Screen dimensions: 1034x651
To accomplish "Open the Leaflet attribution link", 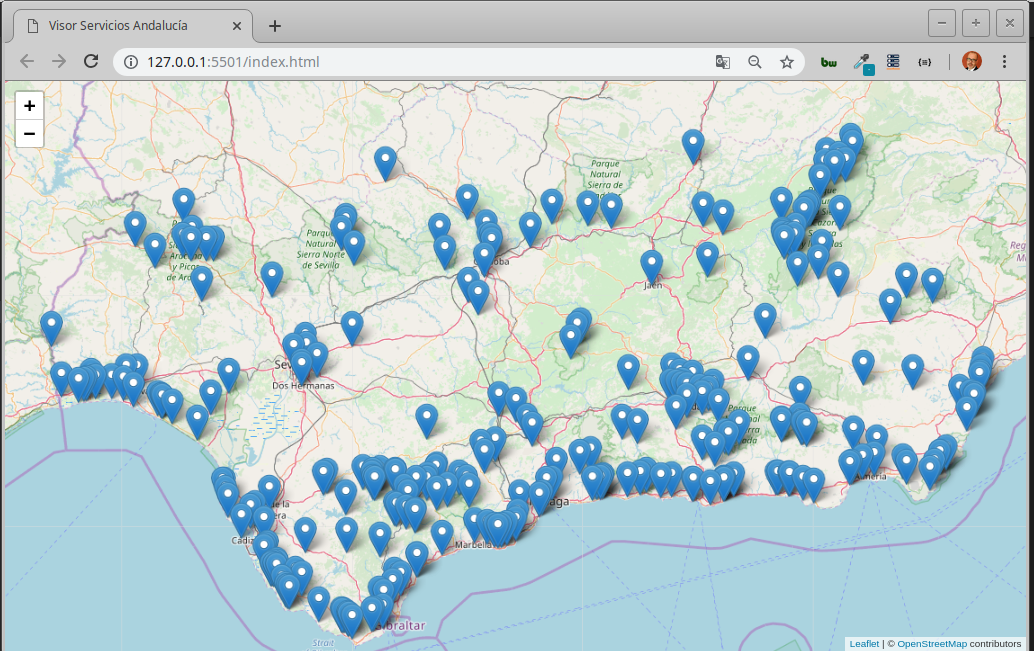I will click(863, 643).
